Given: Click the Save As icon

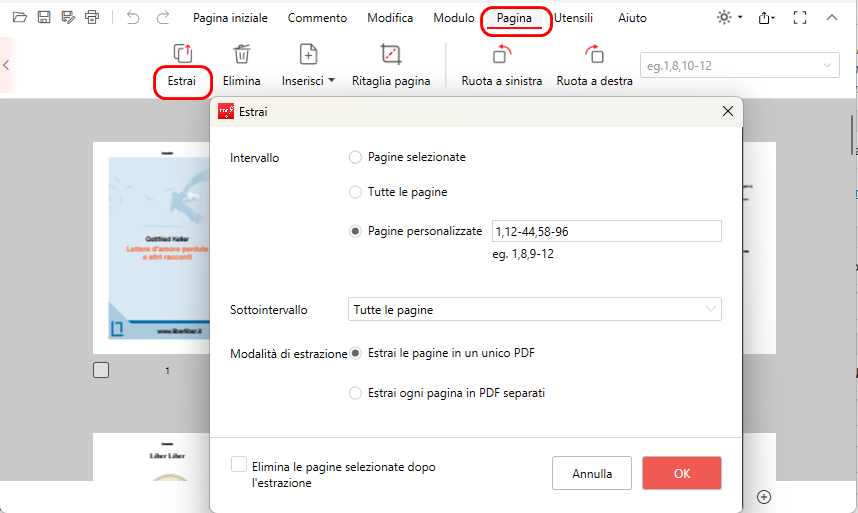Looking at the screenshot, I should tap(68, 18).
